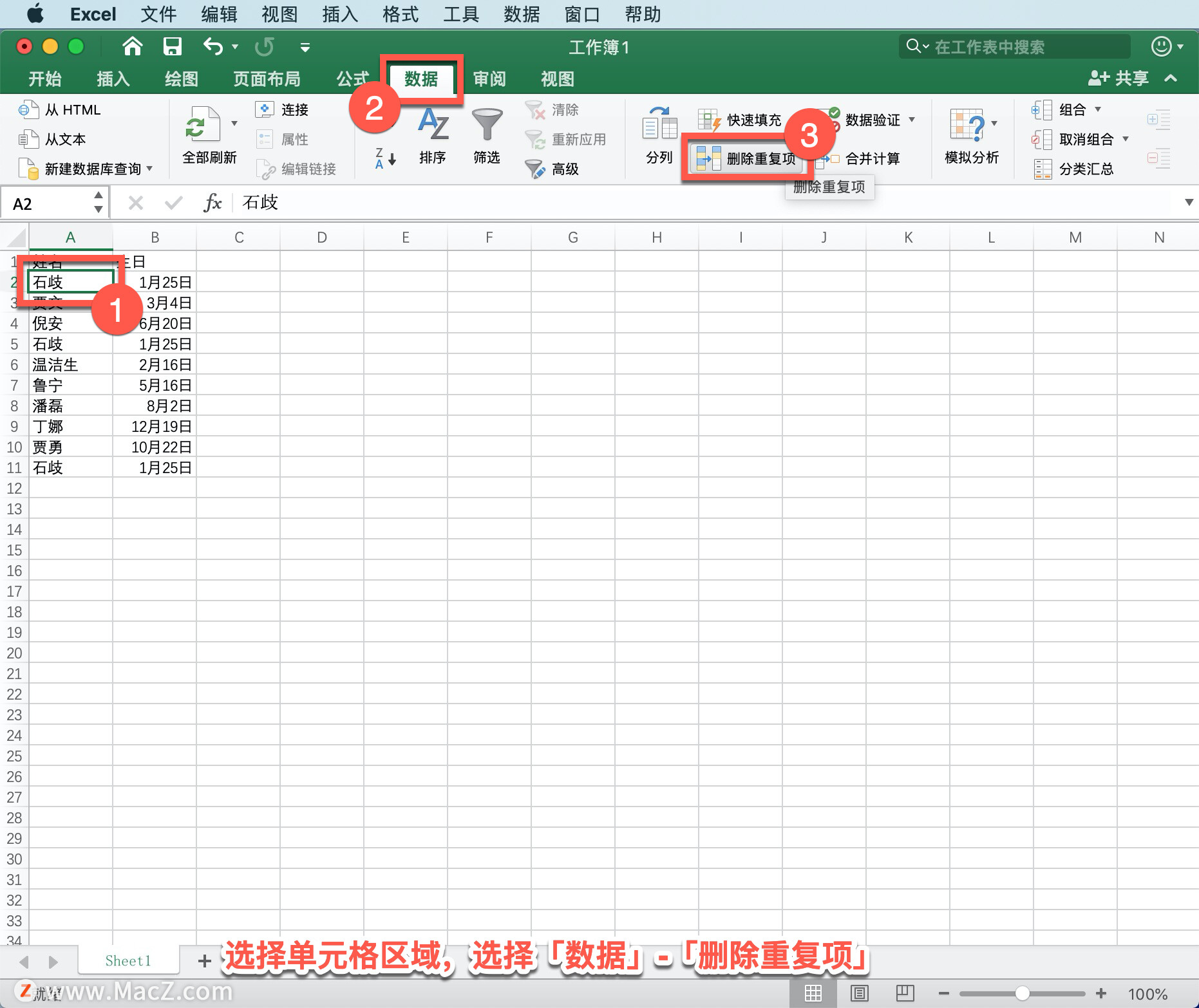Switch to Insert (插入) ribbon tab

[113, 79]
